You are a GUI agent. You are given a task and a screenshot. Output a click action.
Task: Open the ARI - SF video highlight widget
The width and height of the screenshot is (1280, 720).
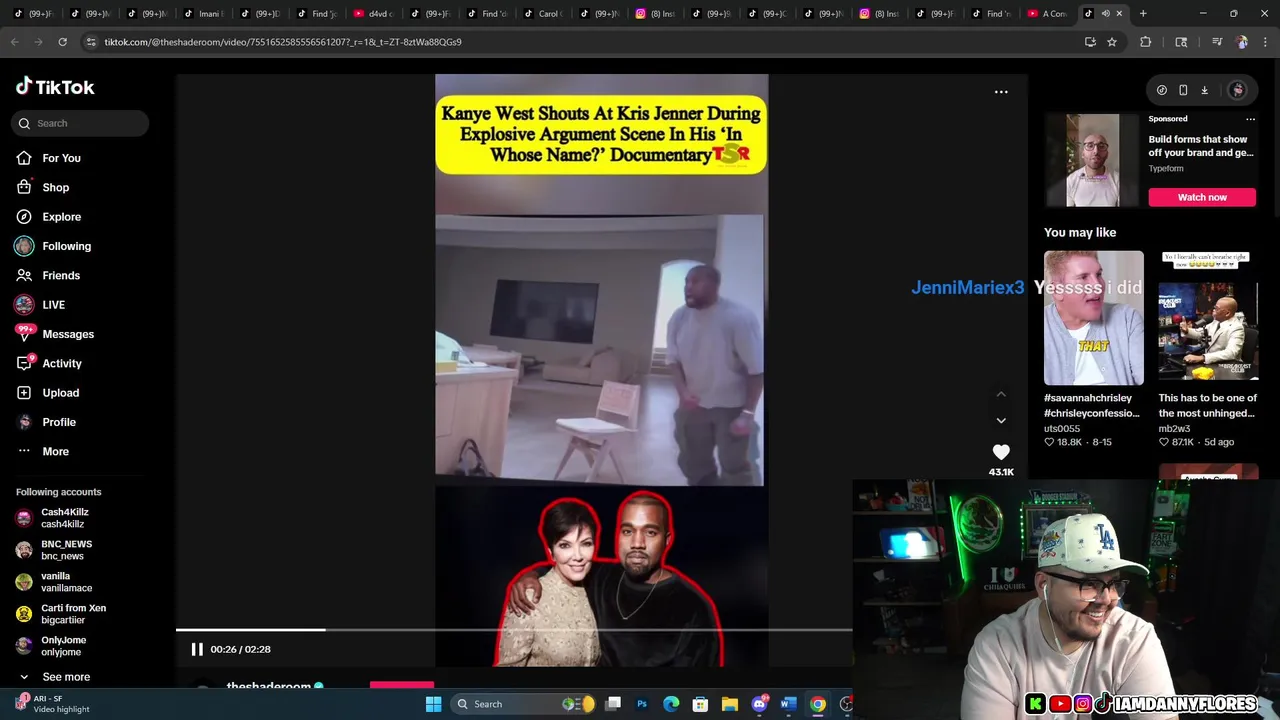(x=50, y=704)
